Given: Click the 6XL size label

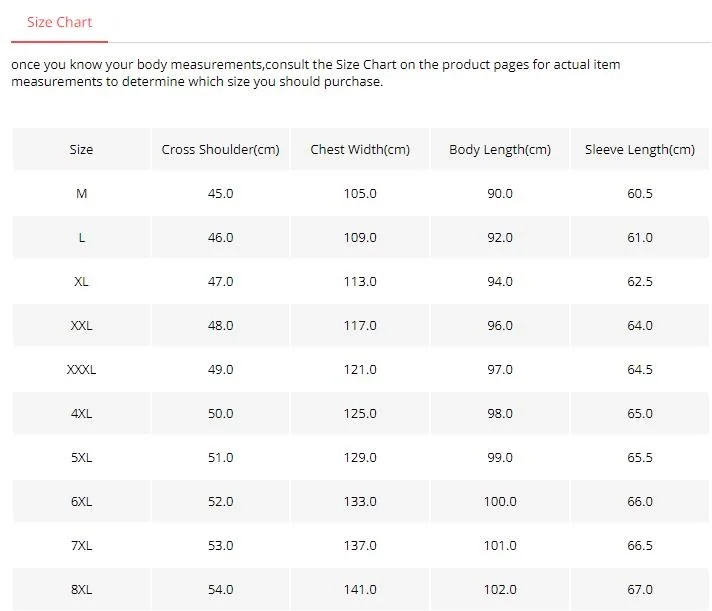Looking at the screenshot, I should coord(81,502).
